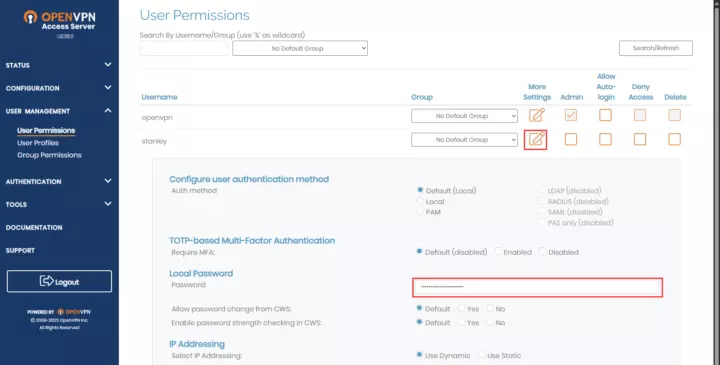The width and height of the screenshot is (720, 365).
Task: Expand the Status sidebar section
Action: pos(58,65)
